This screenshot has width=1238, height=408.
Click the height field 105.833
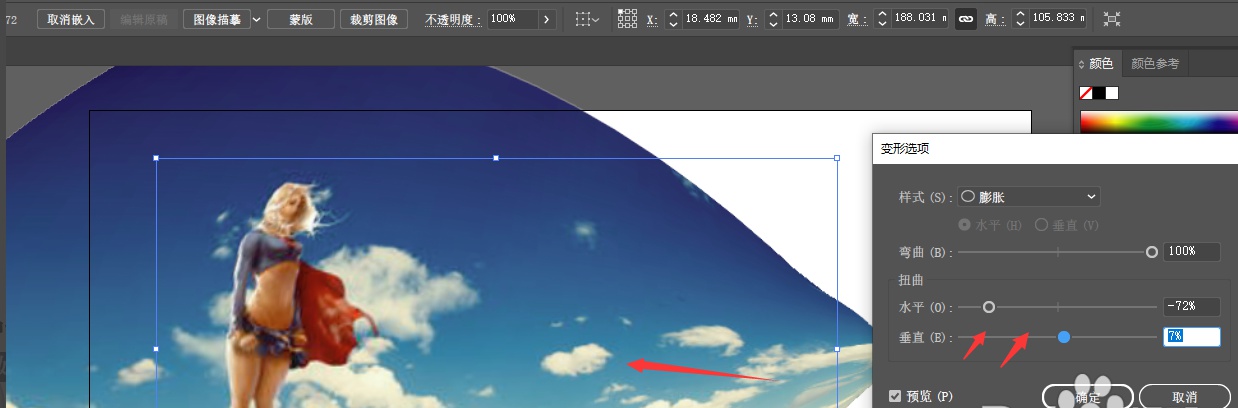[x=1057, y=19]
